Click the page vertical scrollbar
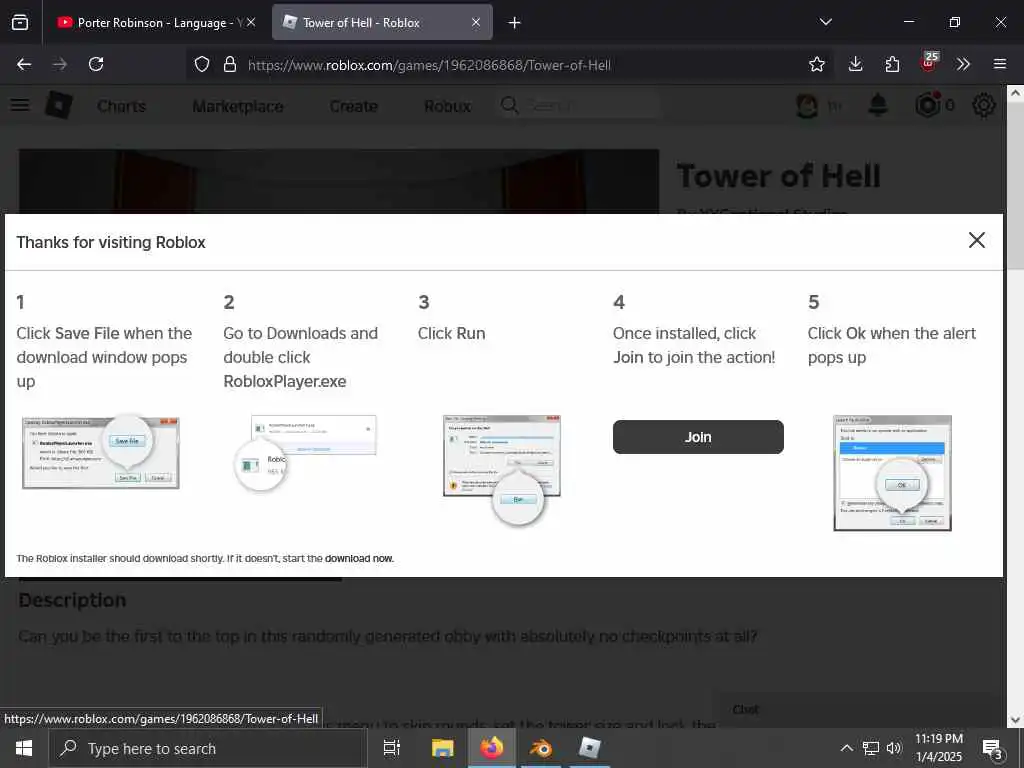The image size is (1024, 768). click(x=1015, y=185)
